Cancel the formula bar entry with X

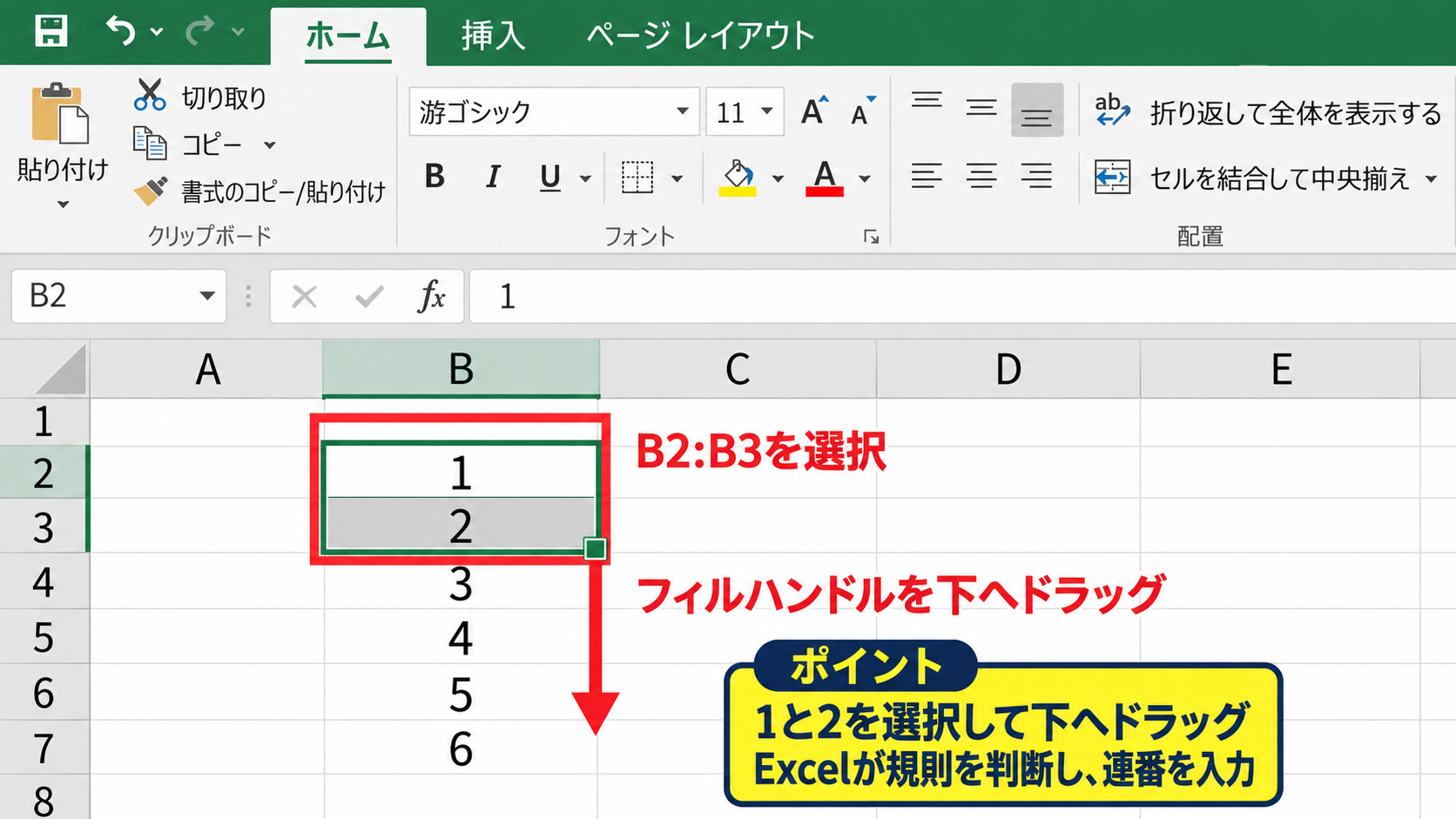(304, 298)
